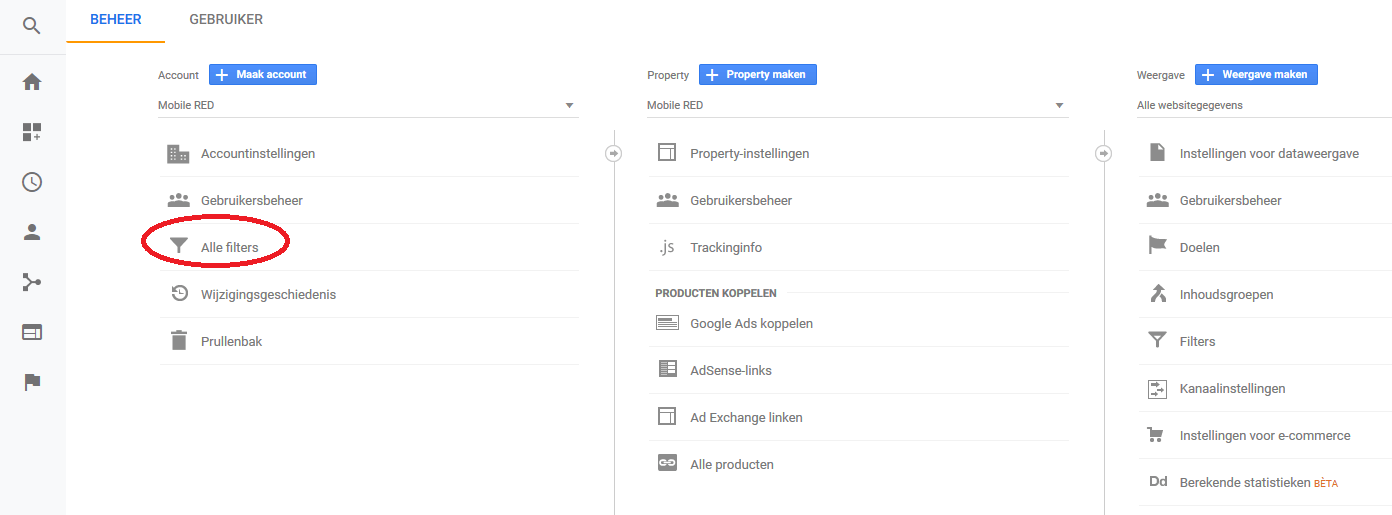The width and height of the screenshot is (1392, 515).
Task: Go to Home icon in sidebar
Action: click(32, 82)
